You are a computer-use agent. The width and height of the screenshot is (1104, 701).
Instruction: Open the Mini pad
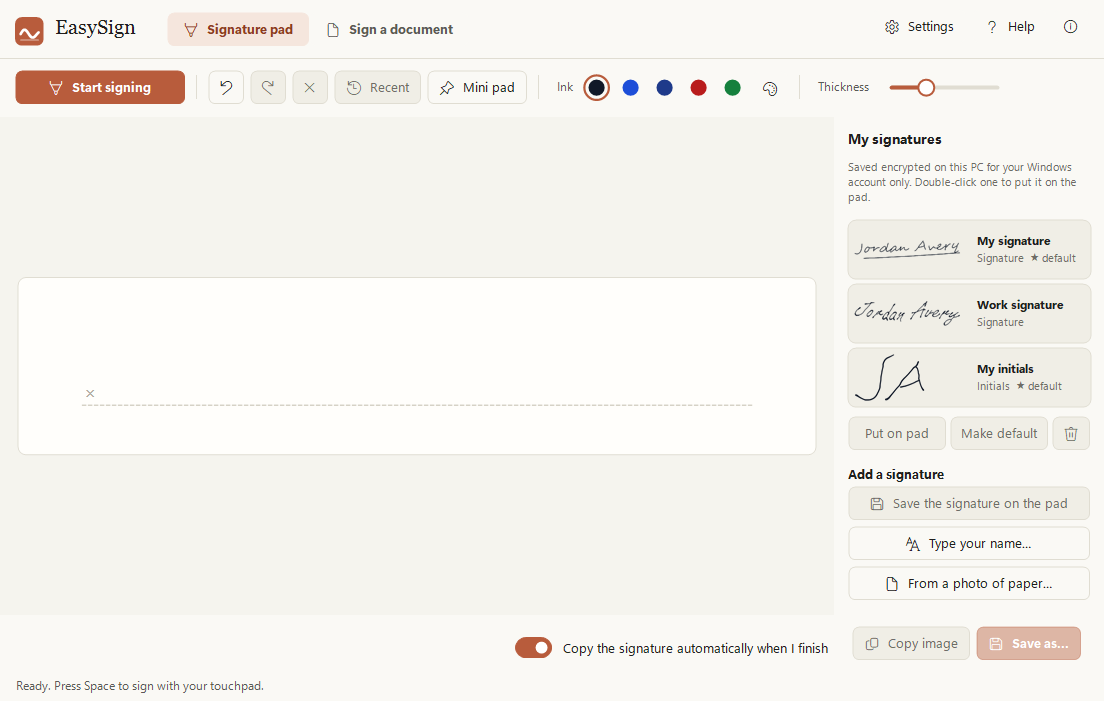coord(477,87)
